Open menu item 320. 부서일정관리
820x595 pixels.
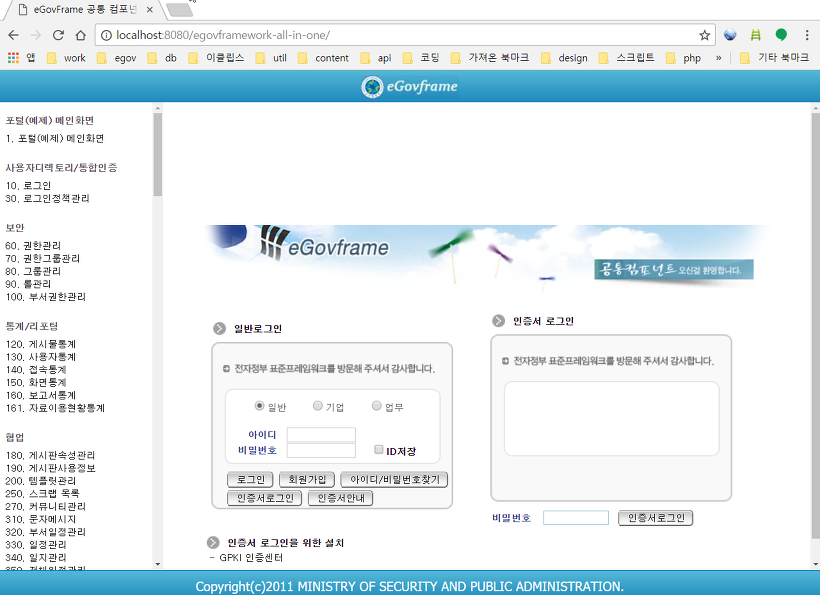coord(46,532)
